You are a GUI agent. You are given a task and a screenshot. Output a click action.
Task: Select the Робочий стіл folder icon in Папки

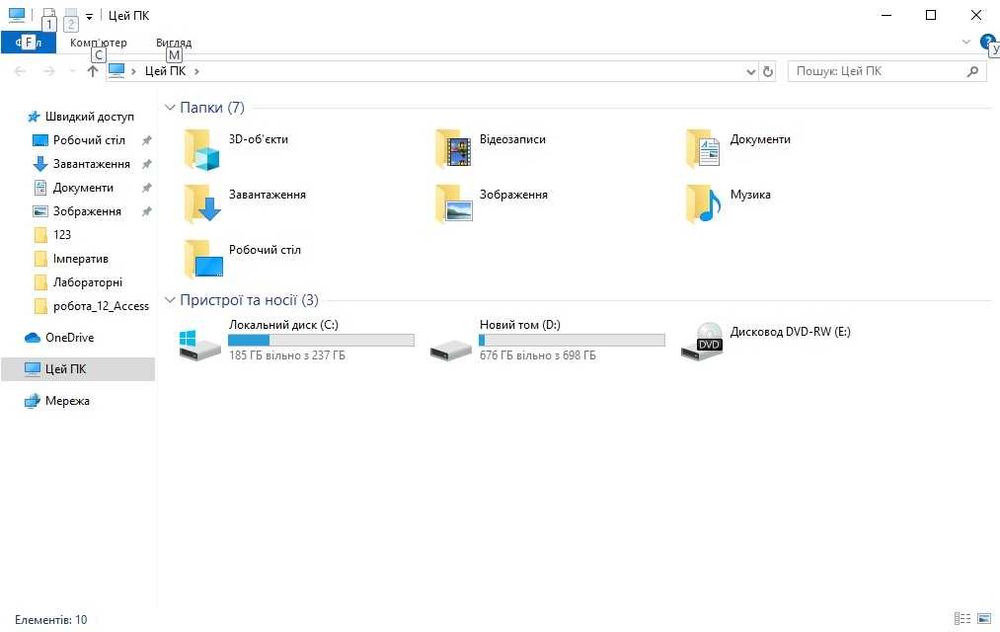click(x=203, y=259)
